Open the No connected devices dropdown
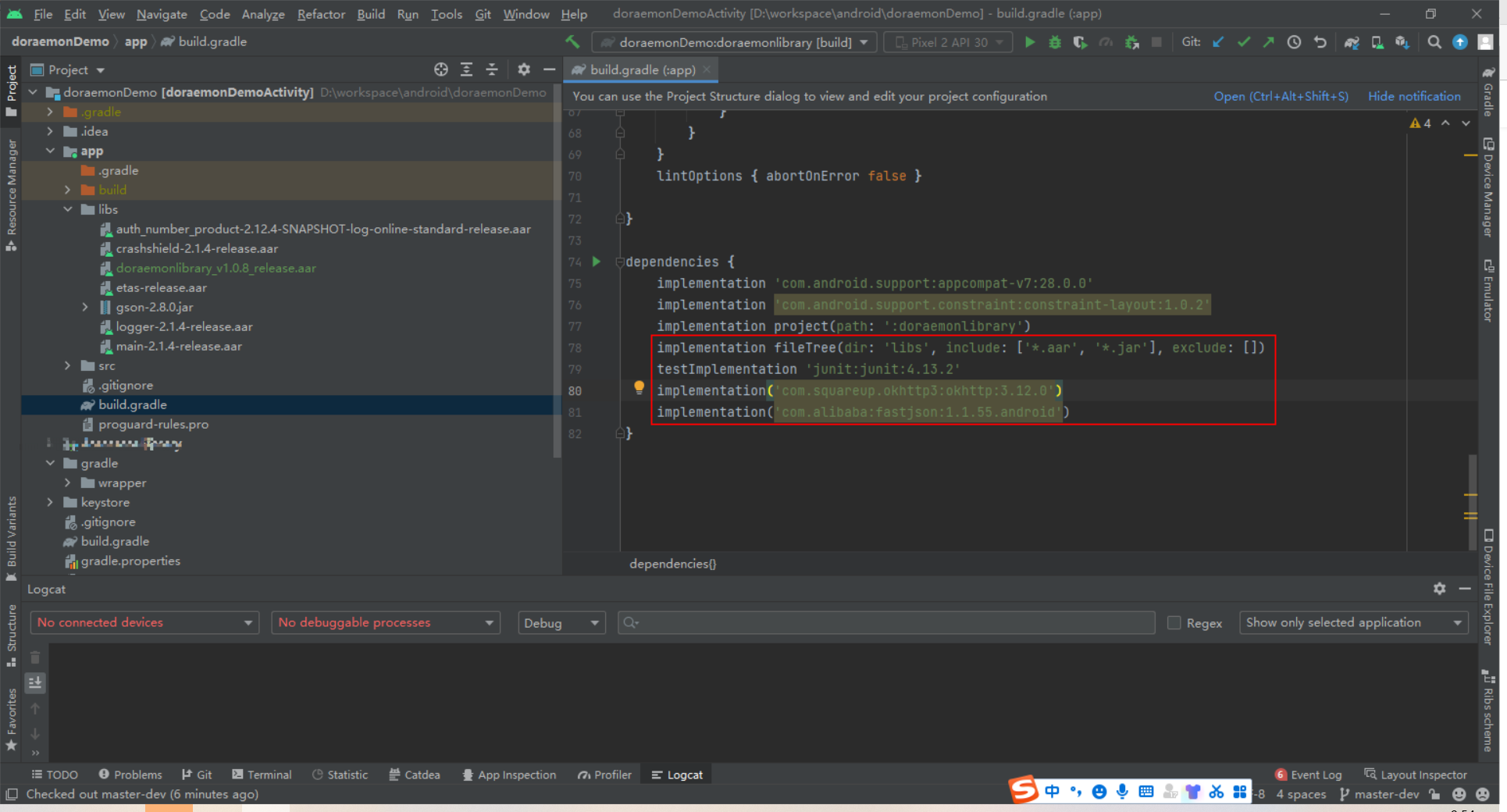The height and width of the screenshot is (812, 1507). coord(144,622)
